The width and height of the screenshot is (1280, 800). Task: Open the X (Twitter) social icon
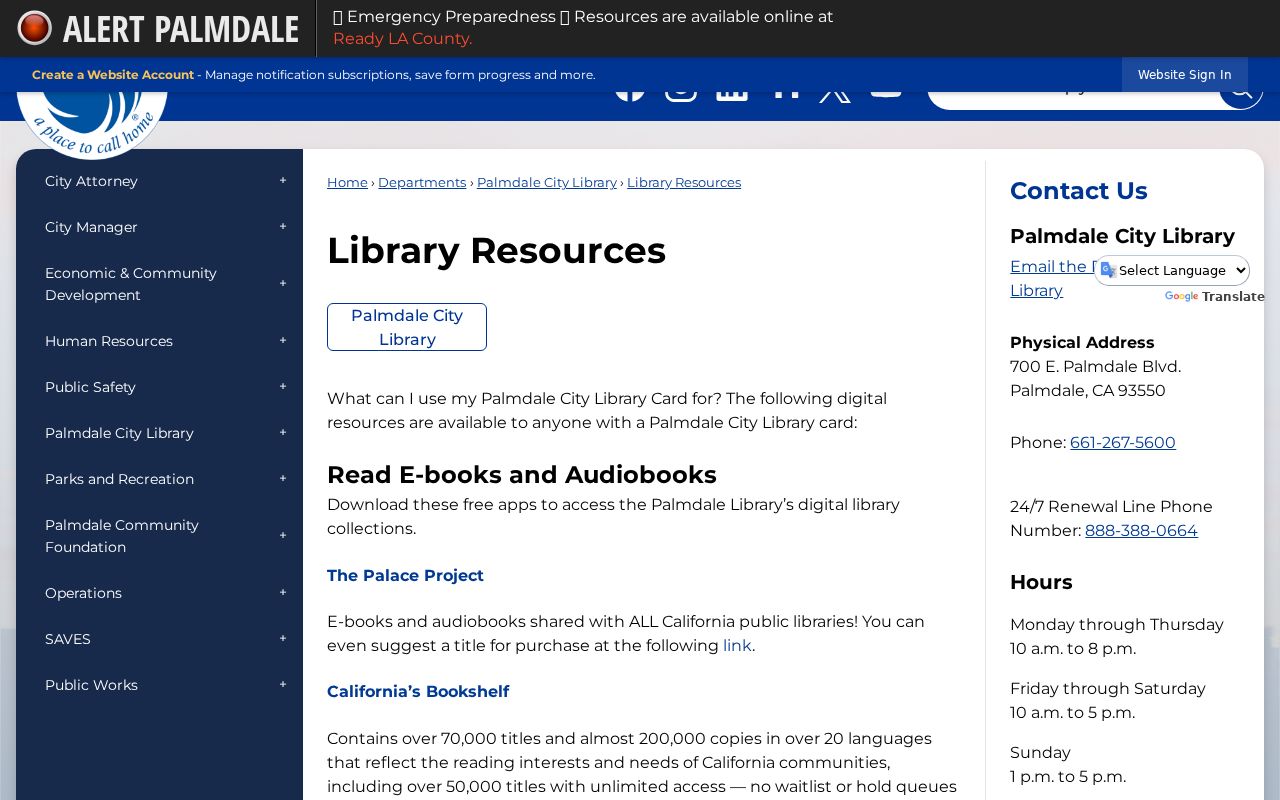pyautogui.click(x=835, y=93)
